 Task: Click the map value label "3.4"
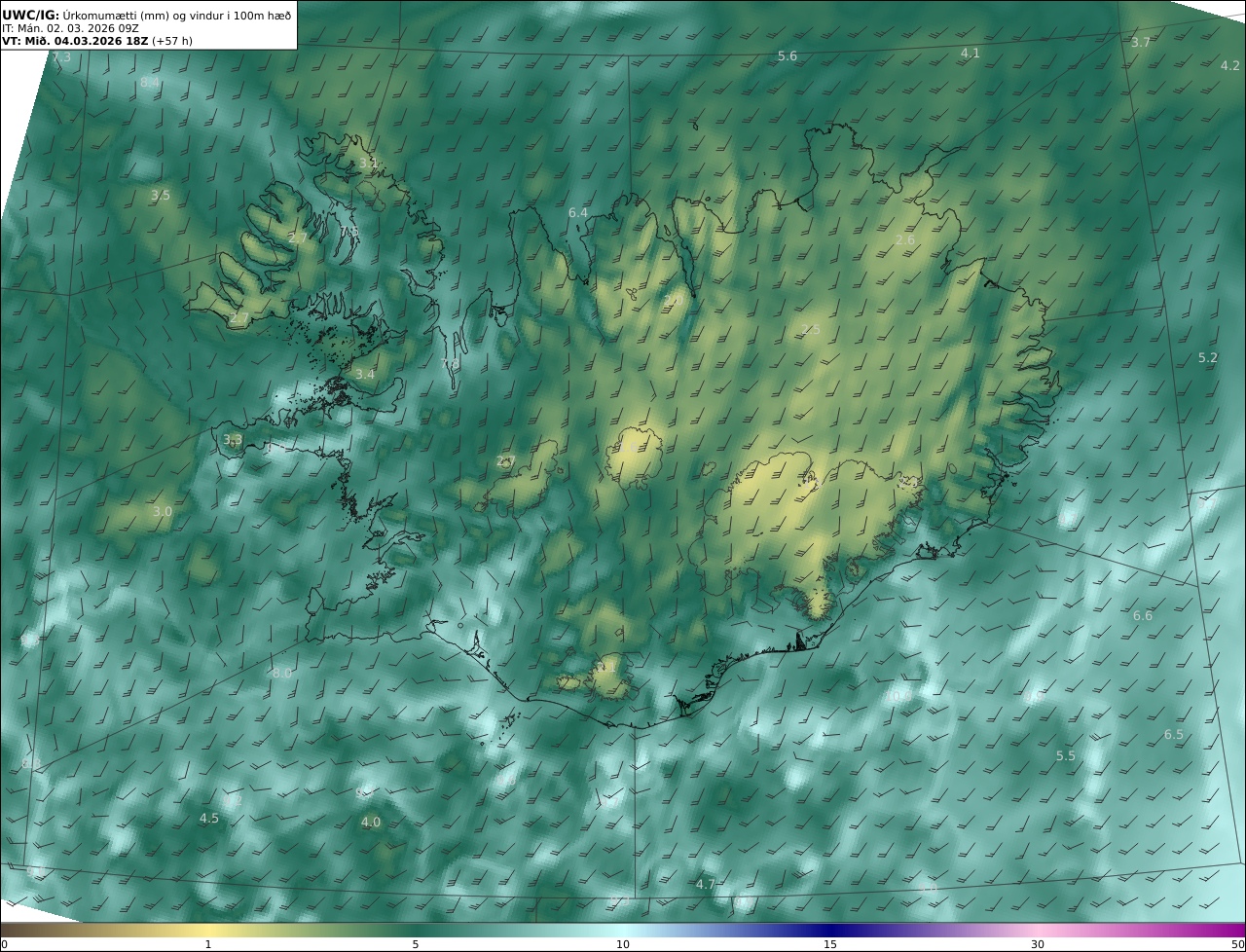(364, 375)
